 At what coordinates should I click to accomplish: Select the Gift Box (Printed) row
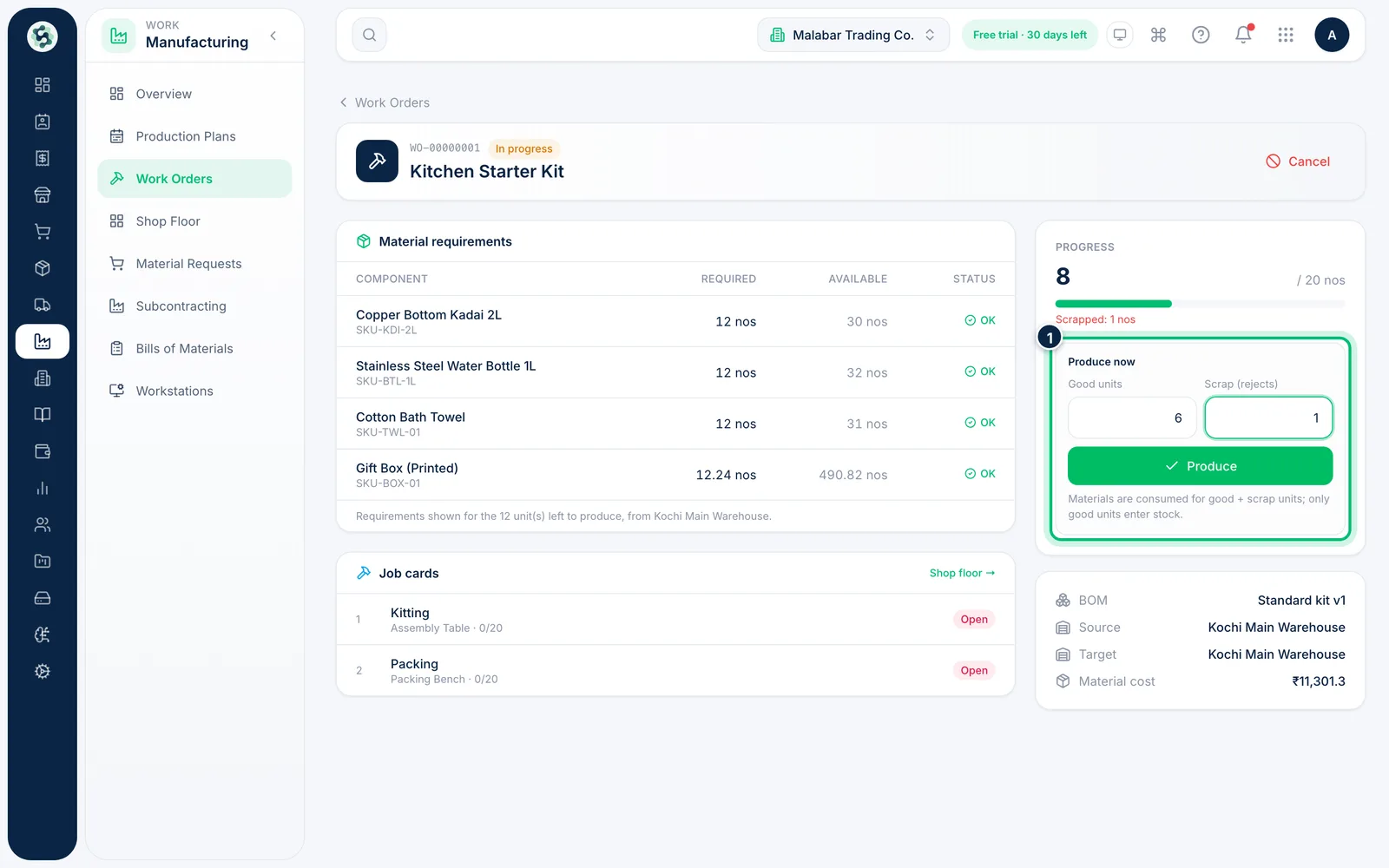tap(675, 475)
